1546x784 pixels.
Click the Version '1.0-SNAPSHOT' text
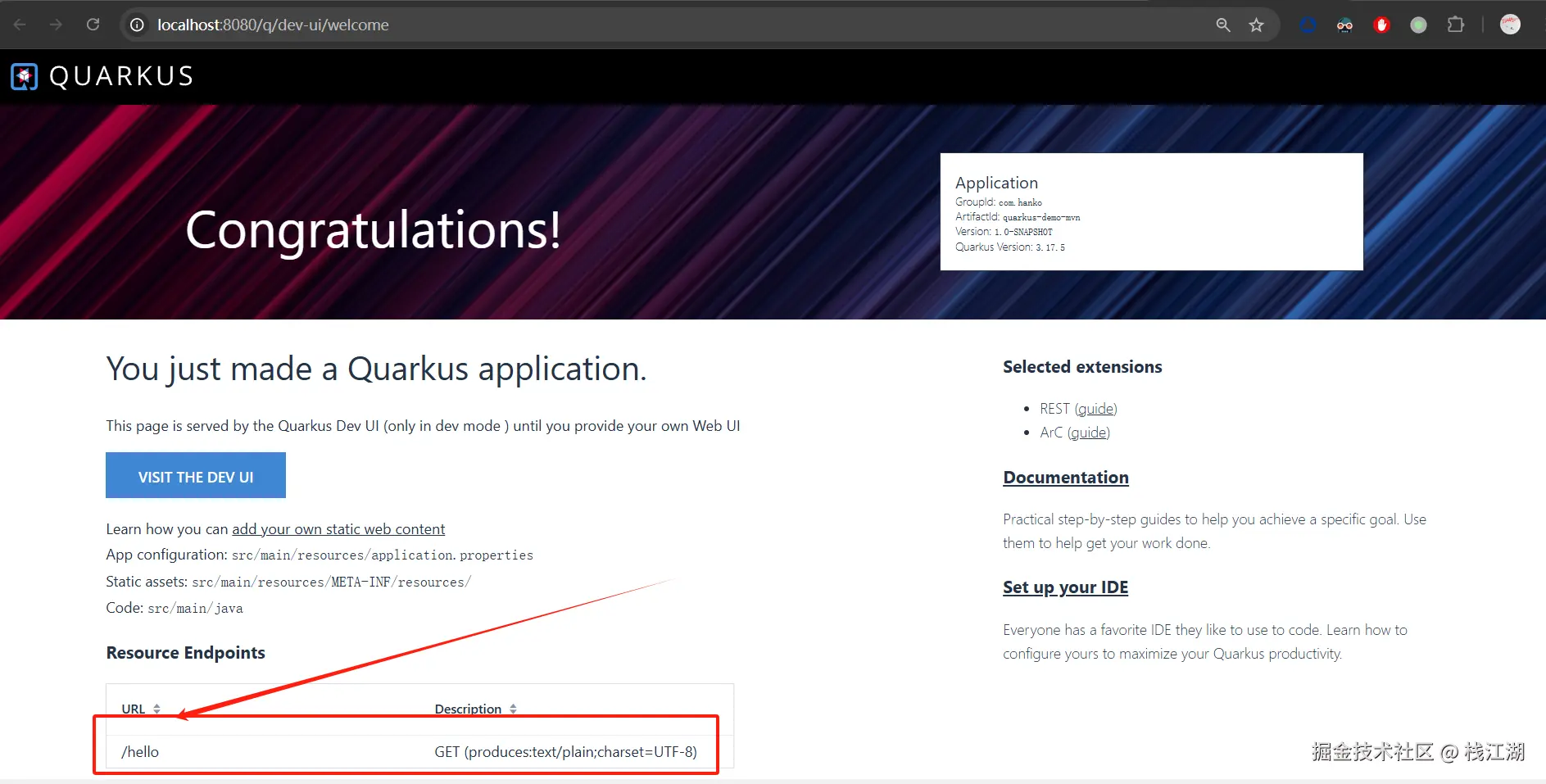click(1023, 232)
